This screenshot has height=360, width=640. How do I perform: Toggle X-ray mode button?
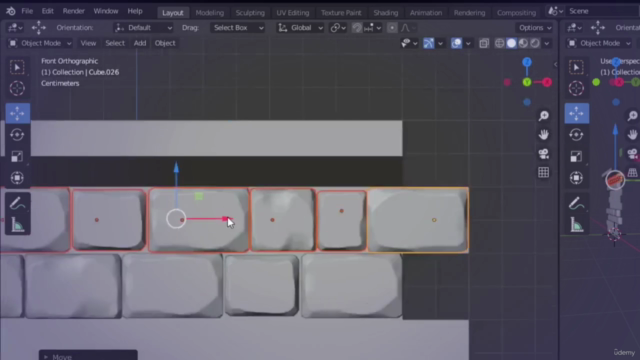click(484, 43)
